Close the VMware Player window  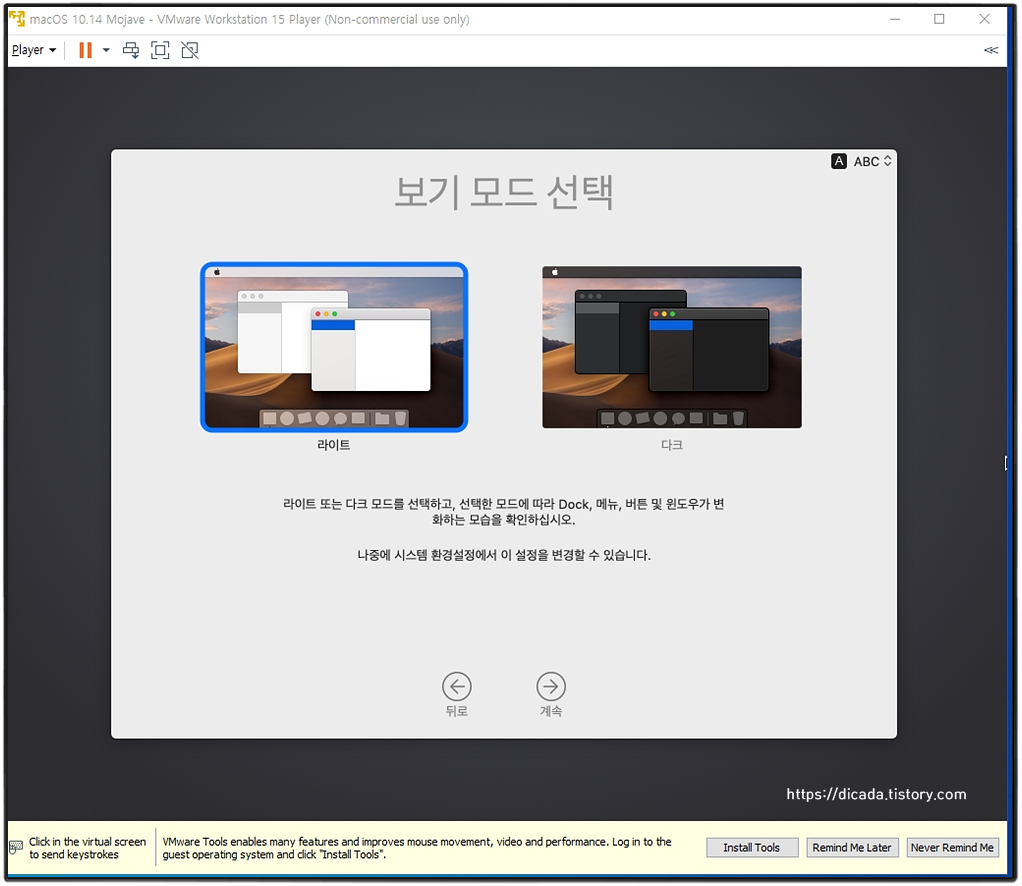(x=984, y=19)
